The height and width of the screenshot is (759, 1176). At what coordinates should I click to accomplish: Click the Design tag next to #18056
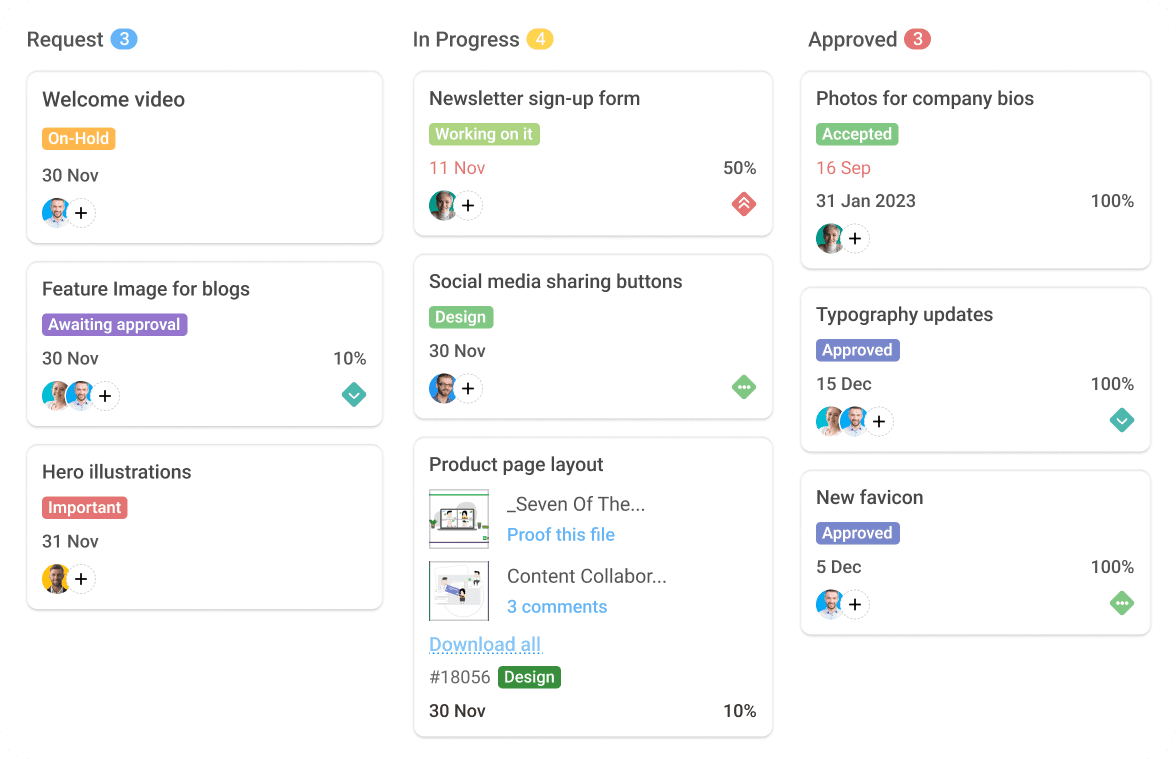(x=528, y=677)
